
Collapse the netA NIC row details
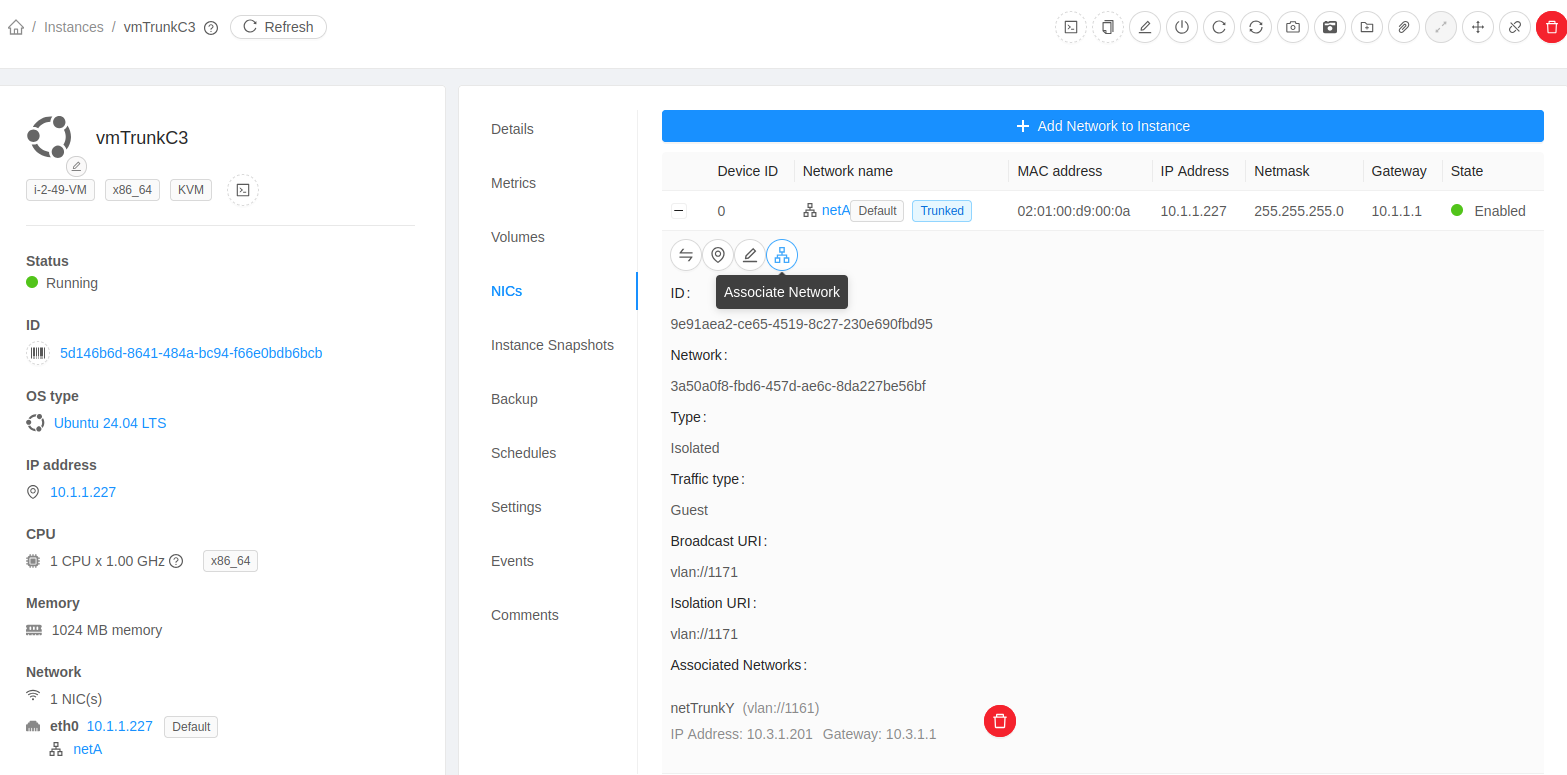click(x=679, y=211)
